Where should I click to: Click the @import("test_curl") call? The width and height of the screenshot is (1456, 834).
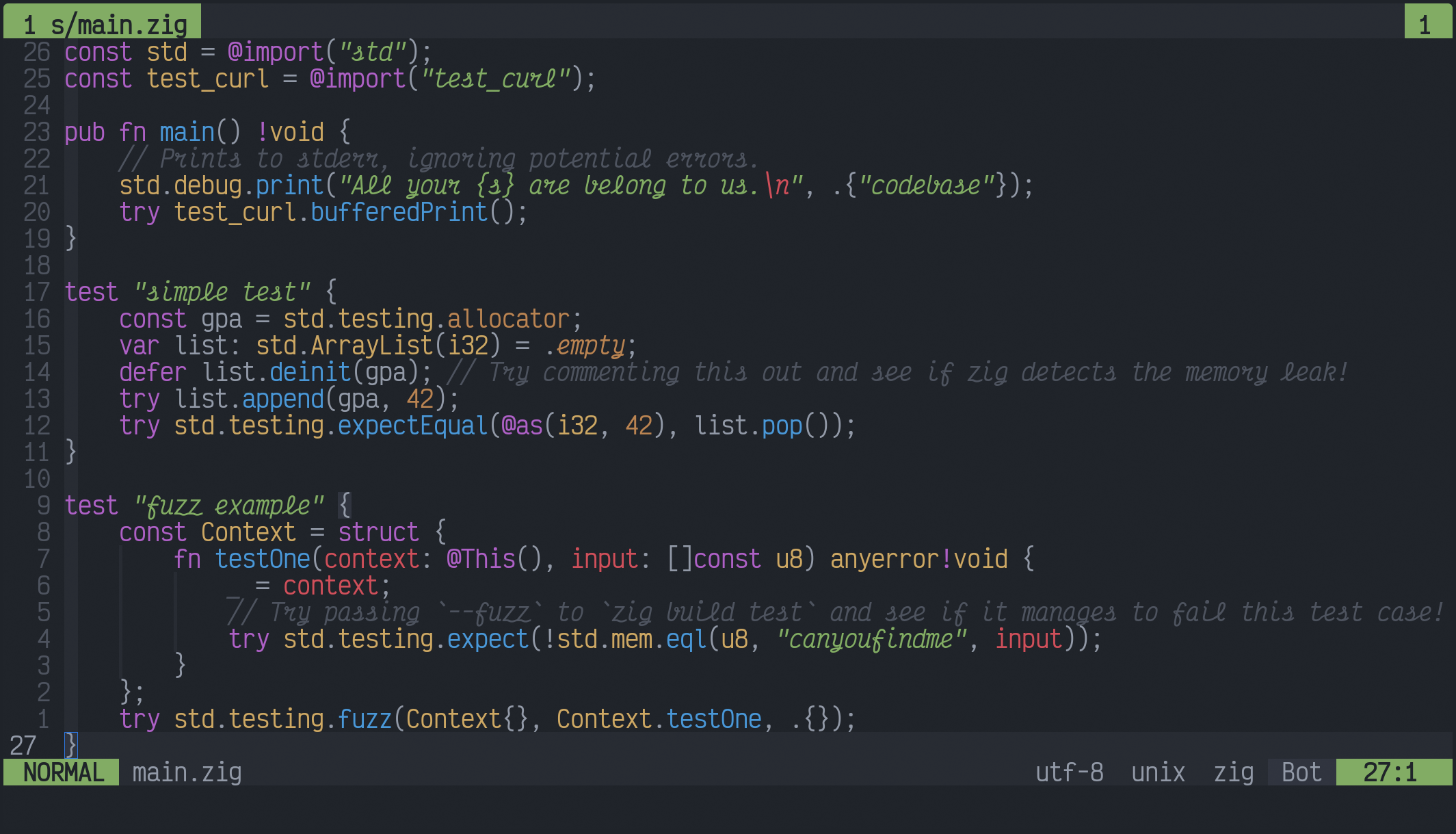pyautogui.click(x=447, y=79)
